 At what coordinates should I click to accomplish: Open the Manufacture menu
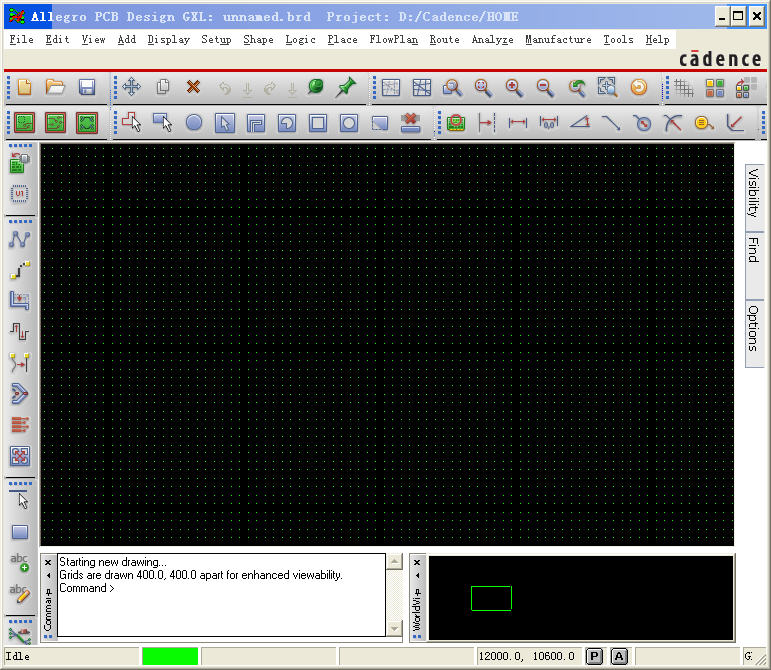click(558, 39)
